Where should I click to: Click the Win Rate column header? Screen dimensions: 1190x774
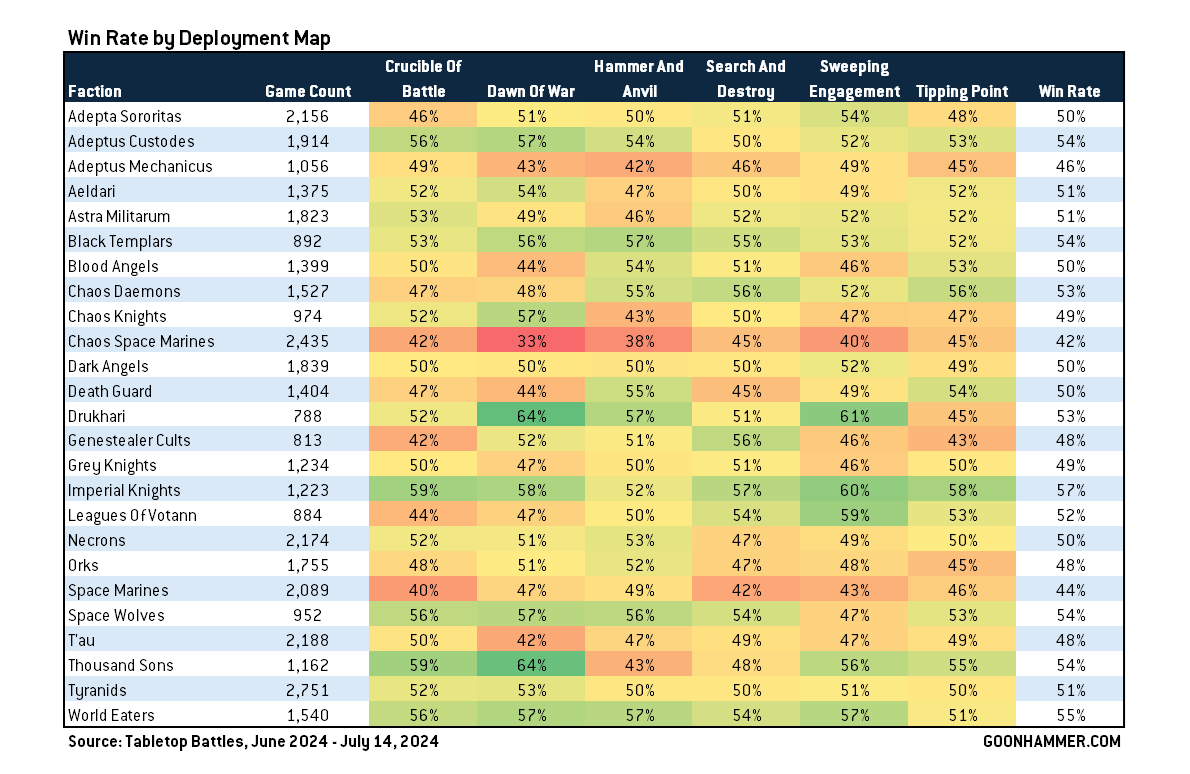[1069, 91]
